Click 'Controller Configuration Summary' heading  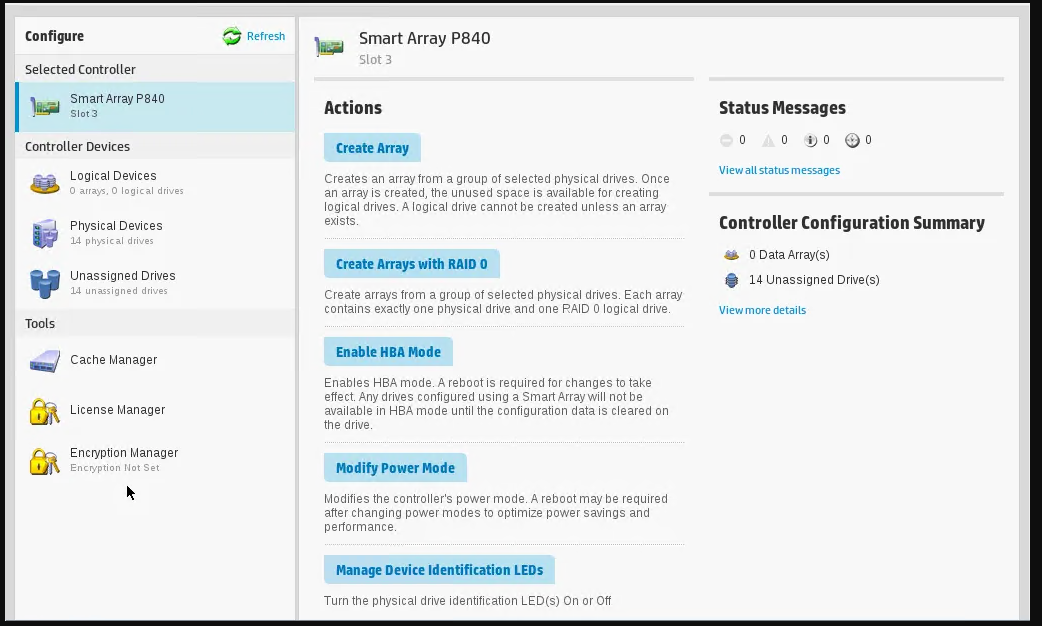point(852,223)
